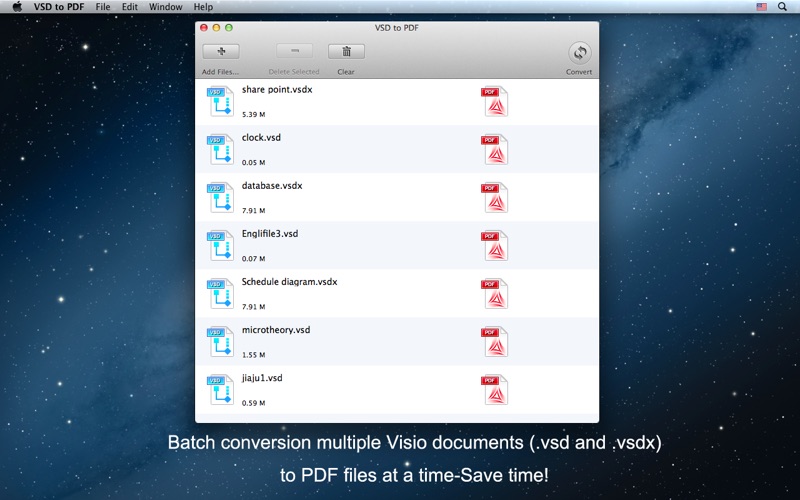800x500 pixels.
Task: Click VSD icon for jiaju1.vsd
Action: pos(220,390)
